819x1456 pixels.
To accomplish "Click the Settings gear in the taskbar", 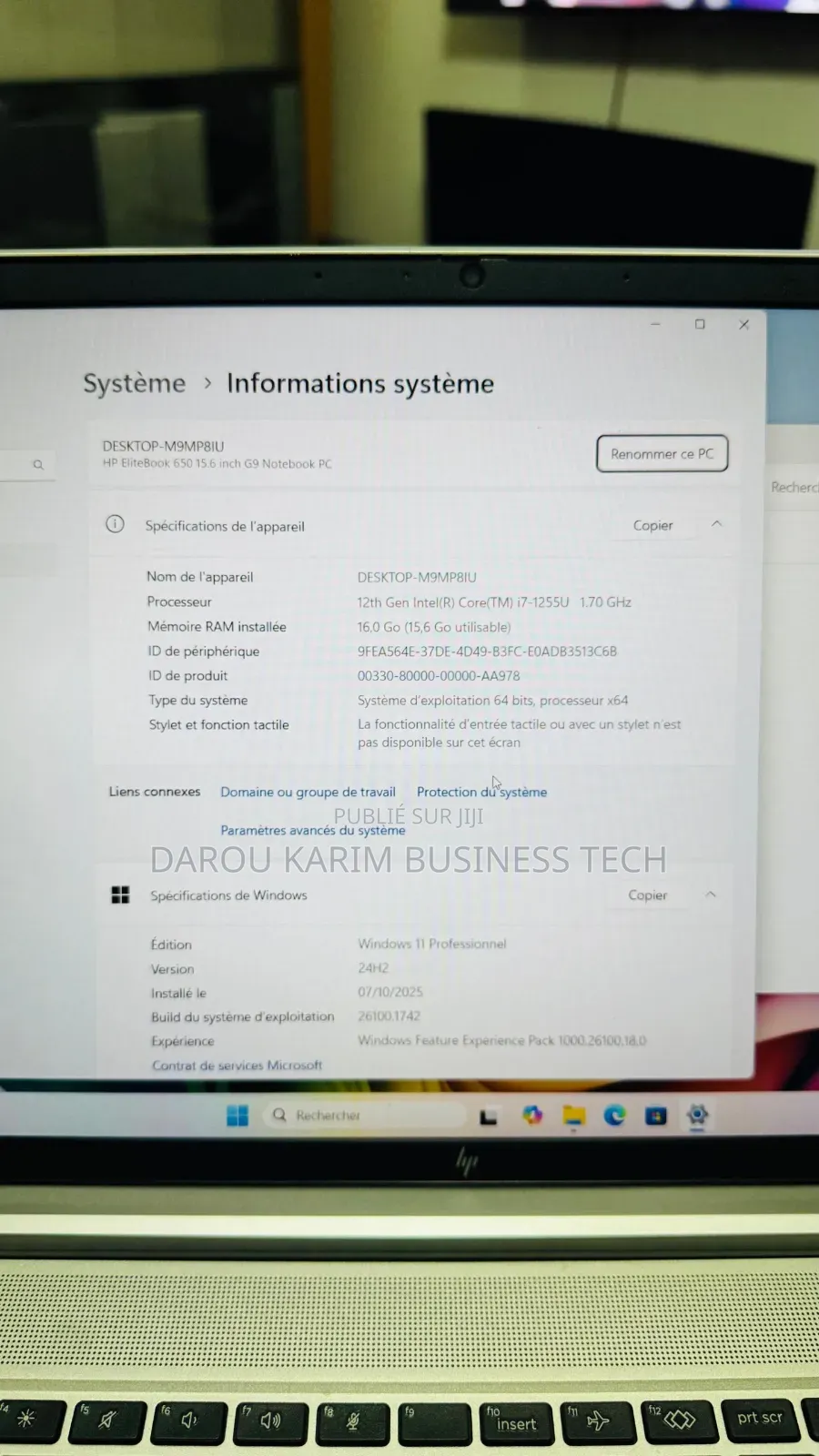I will click(x=698, y=1115).
